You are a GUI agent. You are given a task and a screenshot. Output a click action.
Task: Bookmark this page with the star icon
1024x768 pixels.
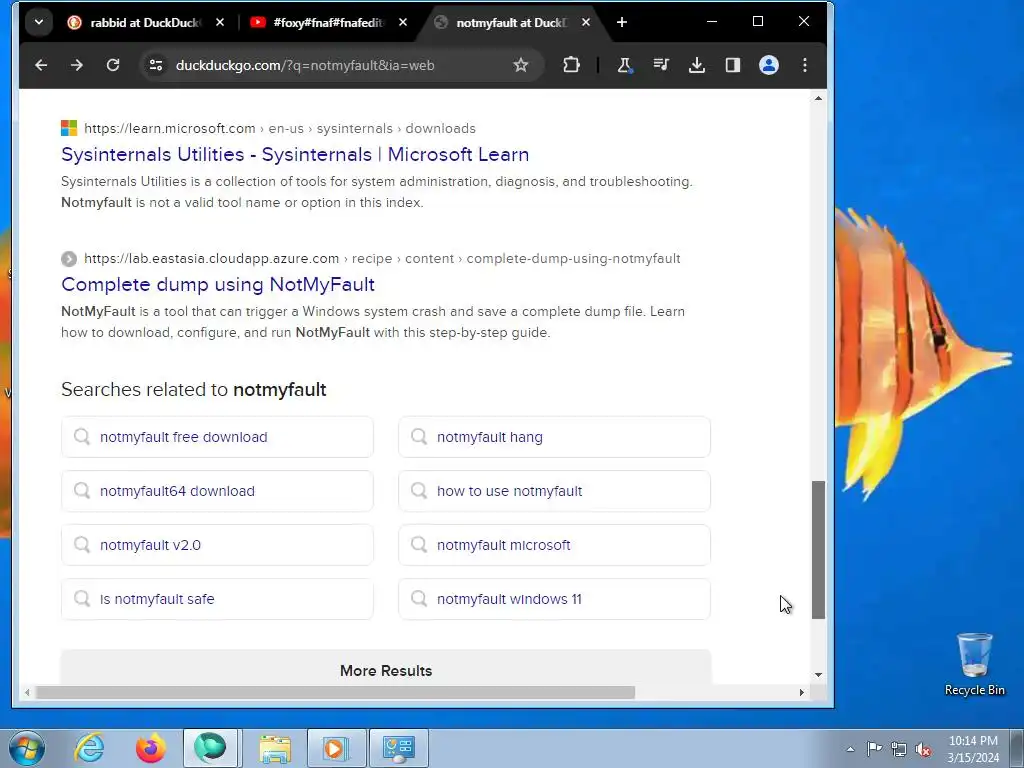(x=520, y=65)
